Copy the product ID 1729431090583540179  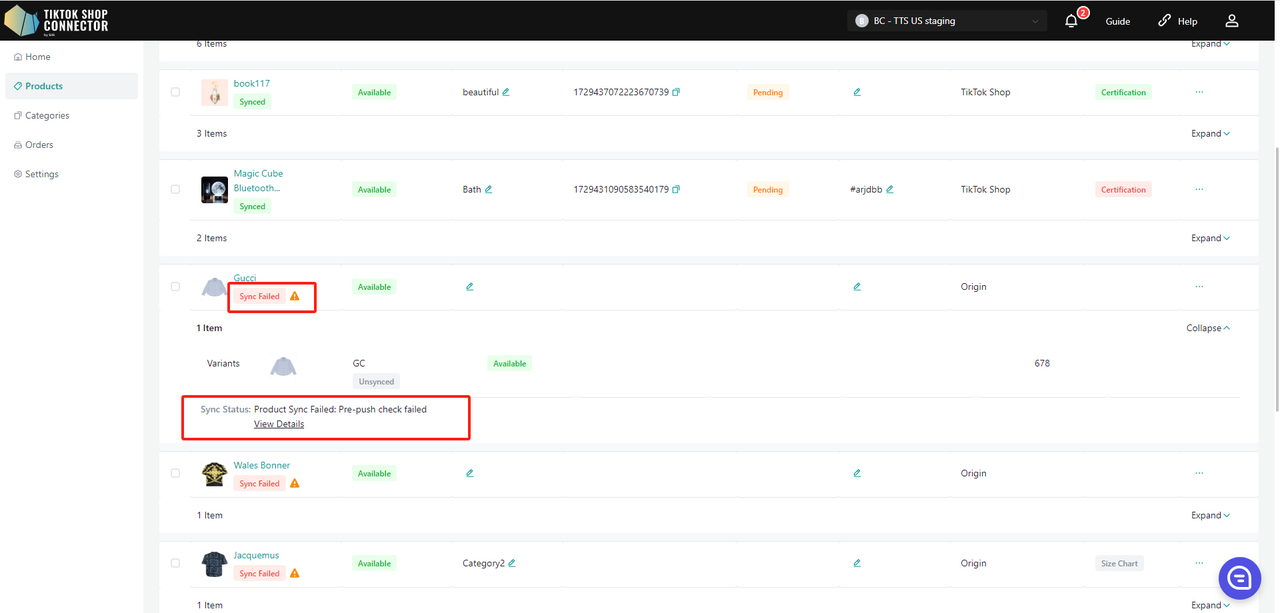coord(676,189)
